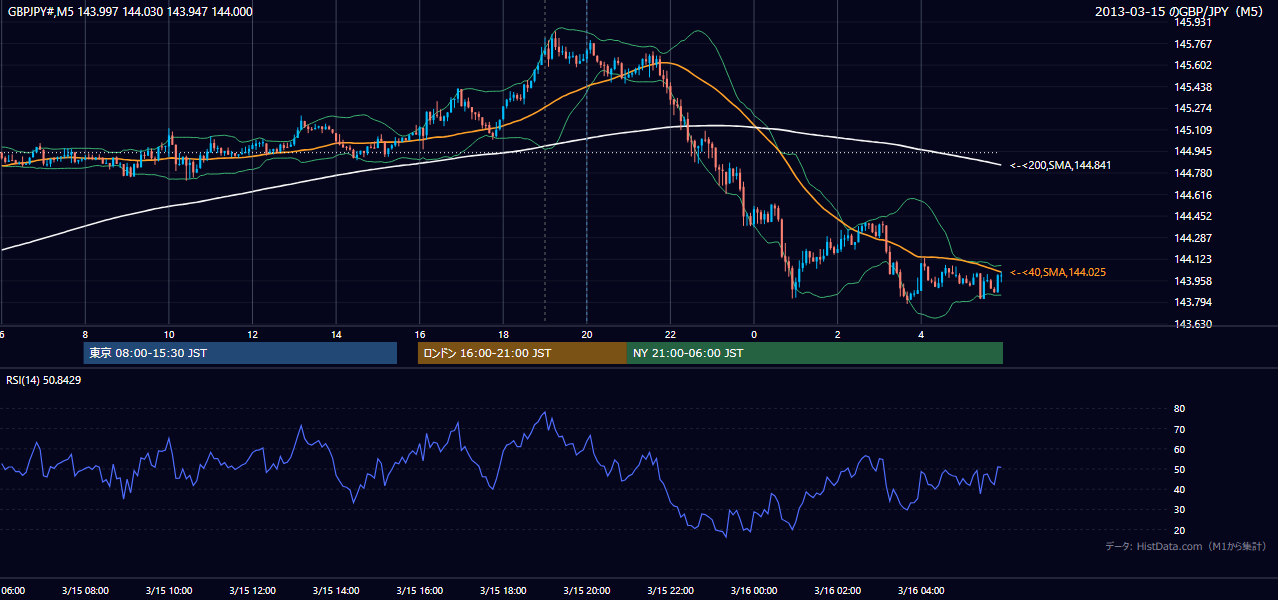This screenshot has height=600, width=1278.
Task: Click price level 144.287 on axis
Action: [x=1191, y=238]
